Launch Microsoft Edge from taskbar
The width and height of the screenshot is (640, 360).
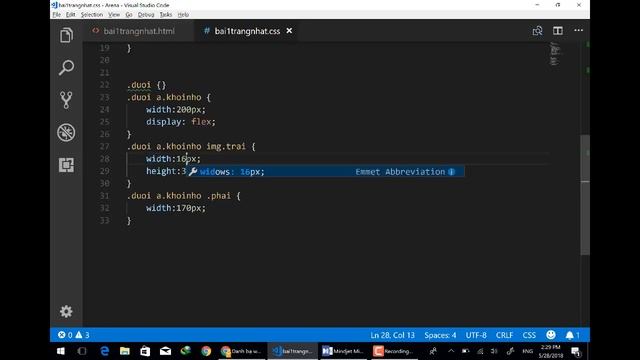pos(104,351)
